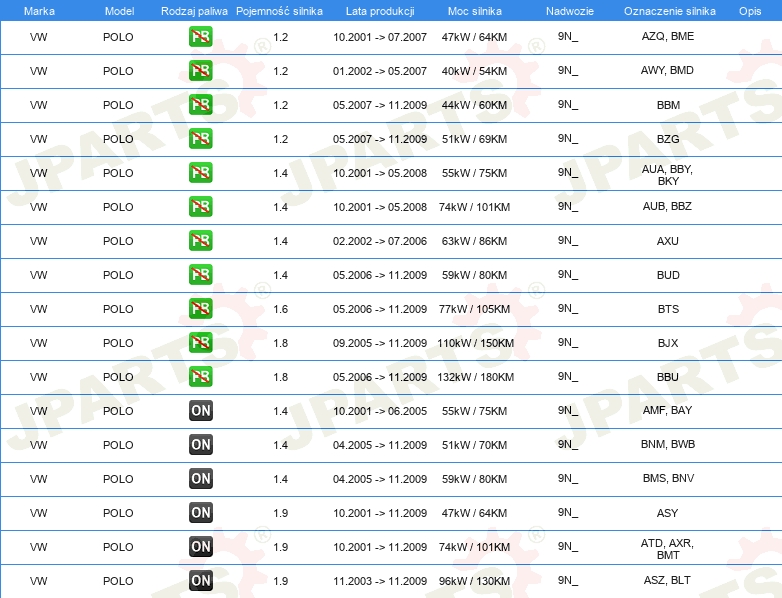This screenshot has height=598, width=782.
Task: Select engine code BBU
Action: (x=667, y=377)
